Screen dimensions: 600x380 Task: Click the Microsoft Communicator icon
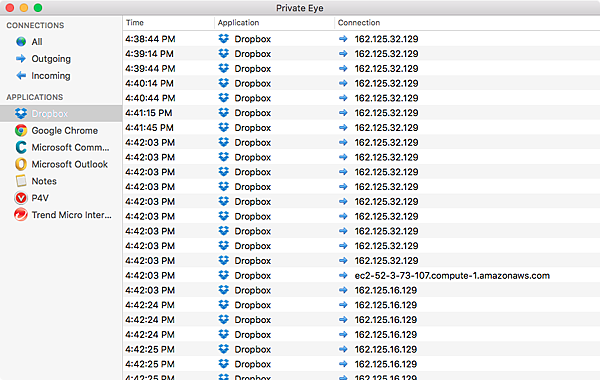point(21,147)
